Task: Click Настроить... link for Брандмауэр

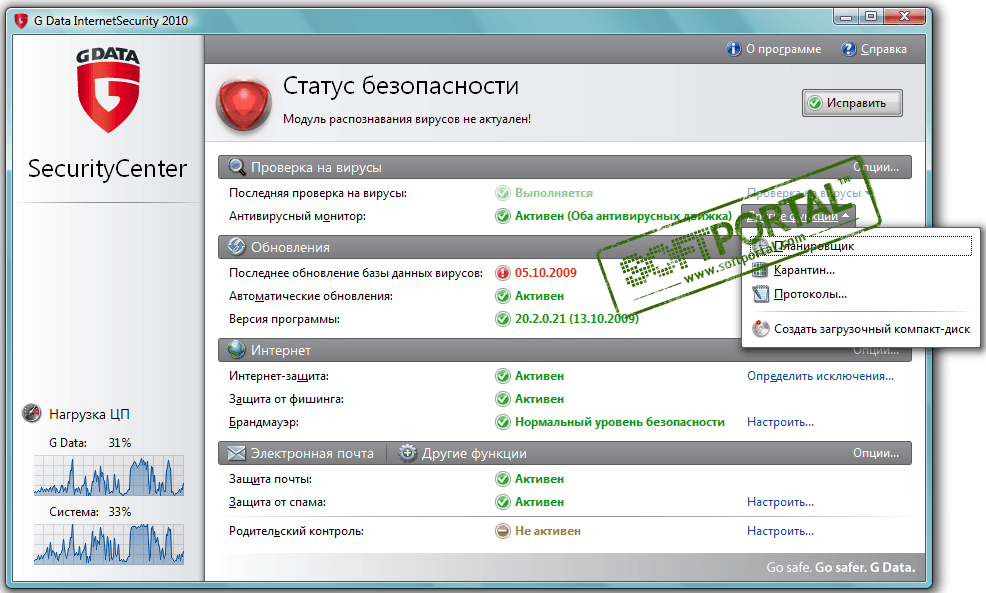Action: [x=780, y=422]
